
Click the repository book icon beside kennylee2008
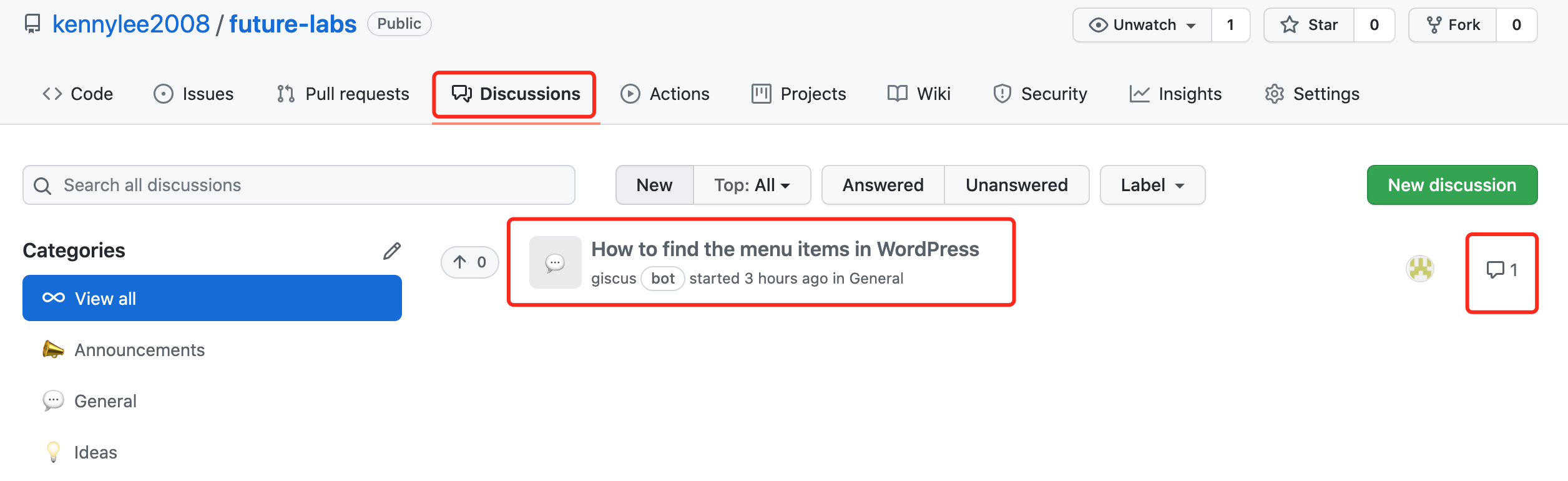(32, 24)
